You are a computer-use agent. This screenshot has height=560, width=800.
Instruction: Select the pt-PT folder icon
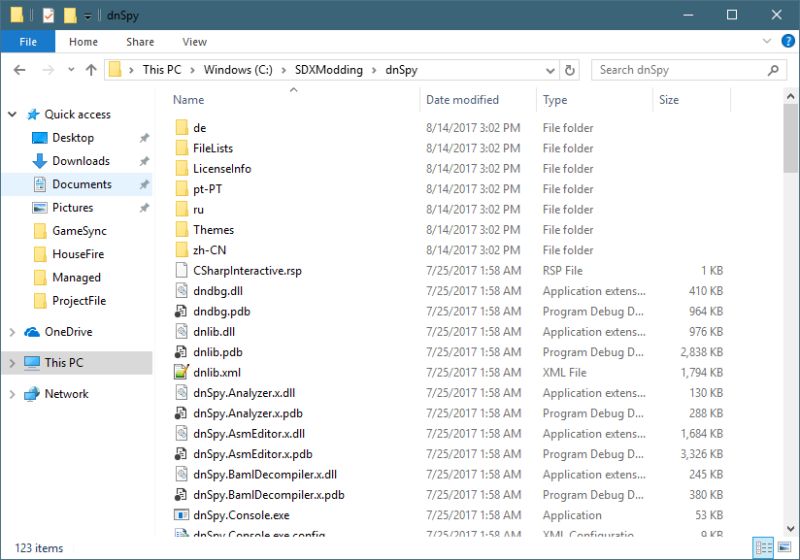(182, 189)
